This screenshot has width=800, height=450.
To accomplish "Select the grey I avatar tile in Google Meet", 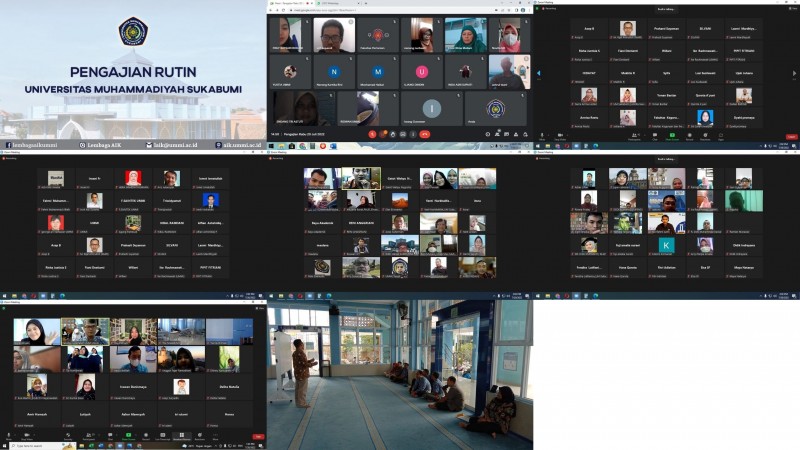I will (432, 108).
